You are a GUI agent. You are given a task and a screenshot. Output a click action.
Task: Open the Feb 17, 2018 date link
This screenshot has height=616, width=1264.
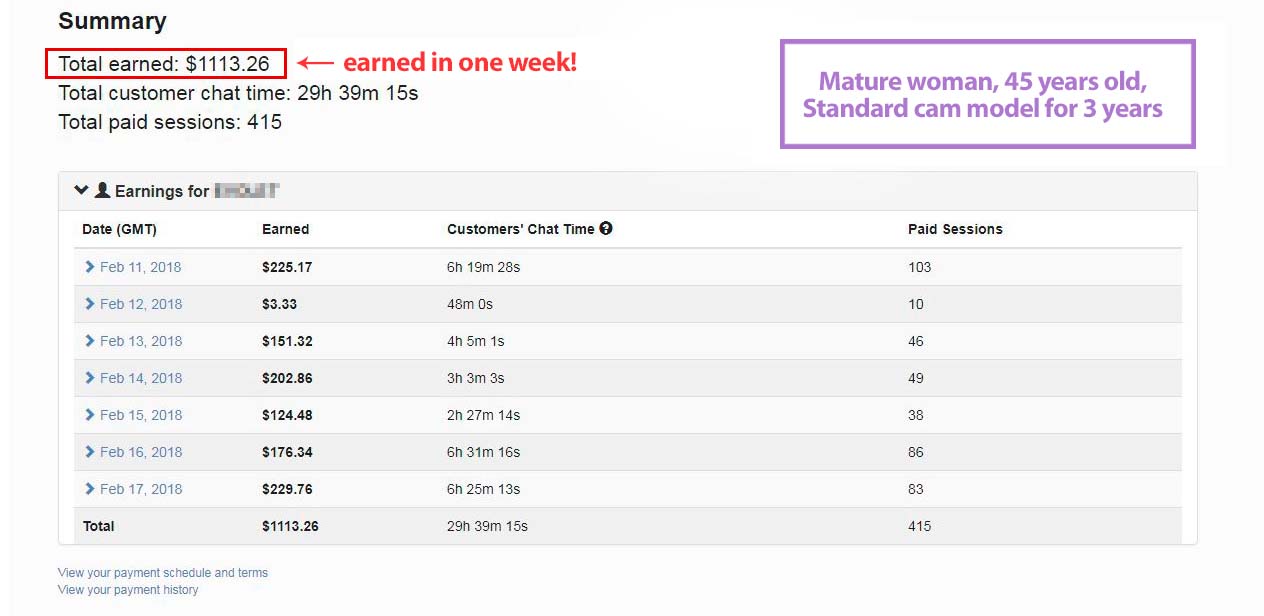[x=140, y=489]
